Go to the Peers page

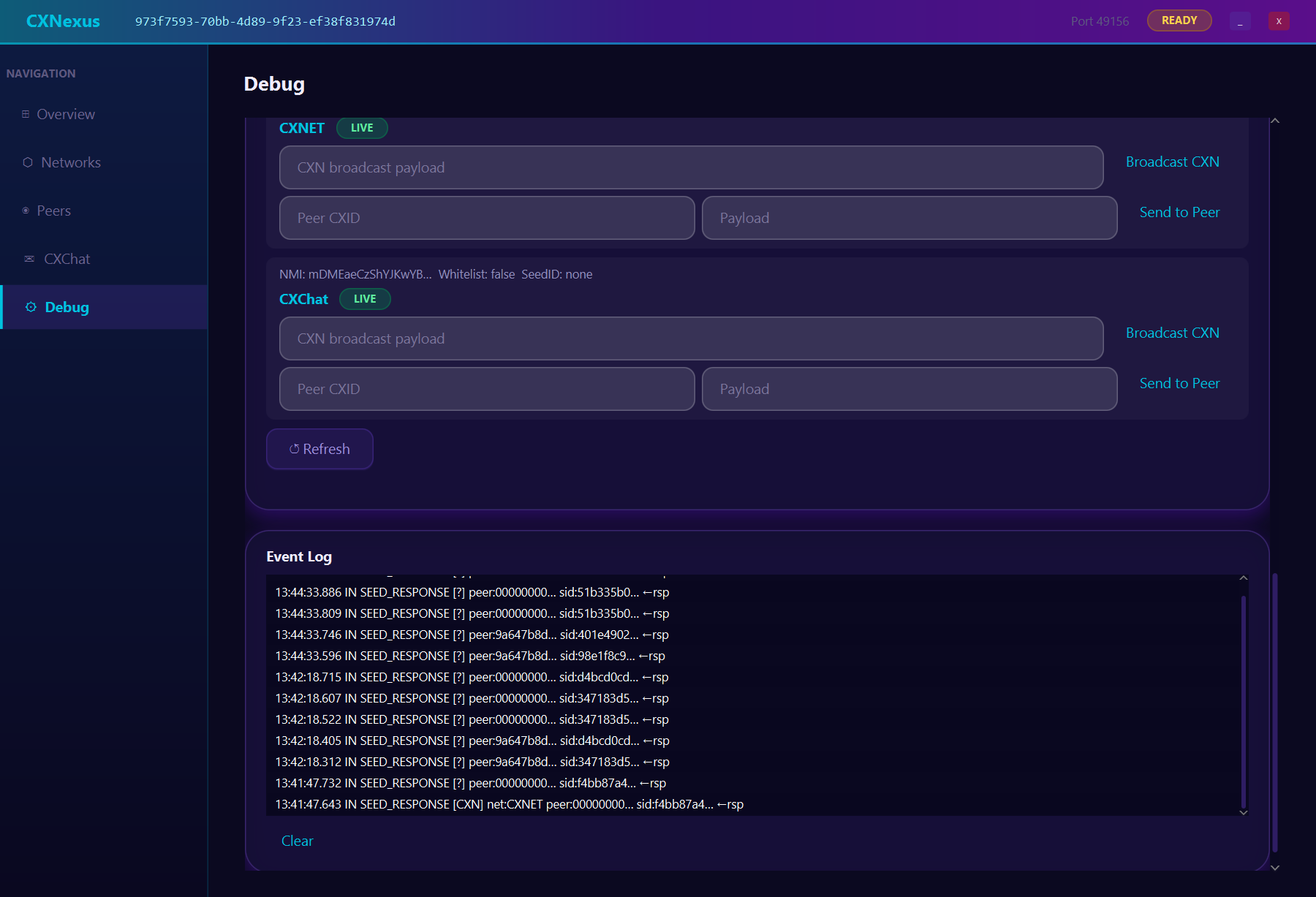[x=104, y=211]
